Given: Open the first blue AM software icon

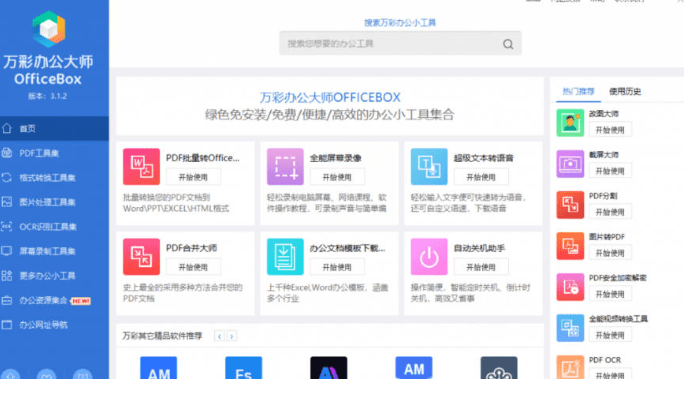Looking at the screenshot, I should point(159,368).
